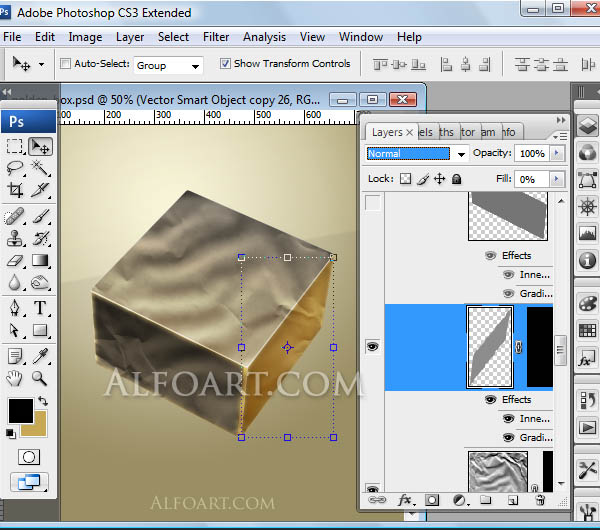Open the Filter menu

tap(216, 37)
